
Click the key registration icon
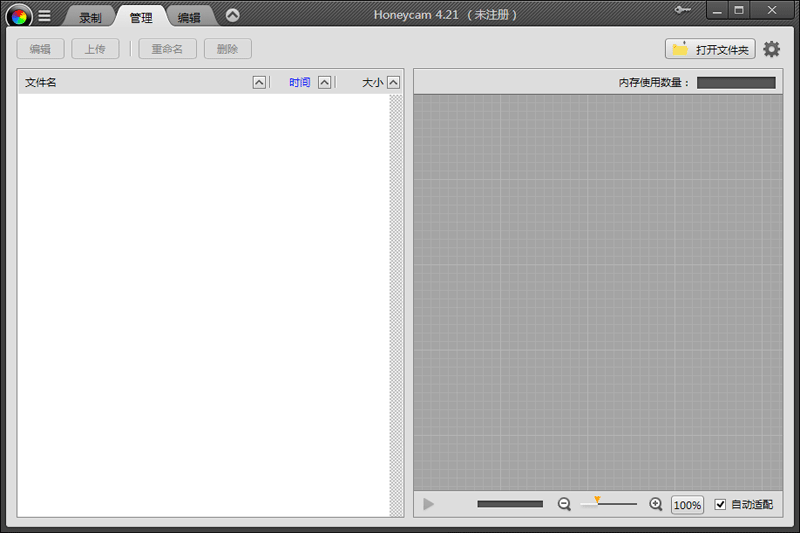[684, 10]
